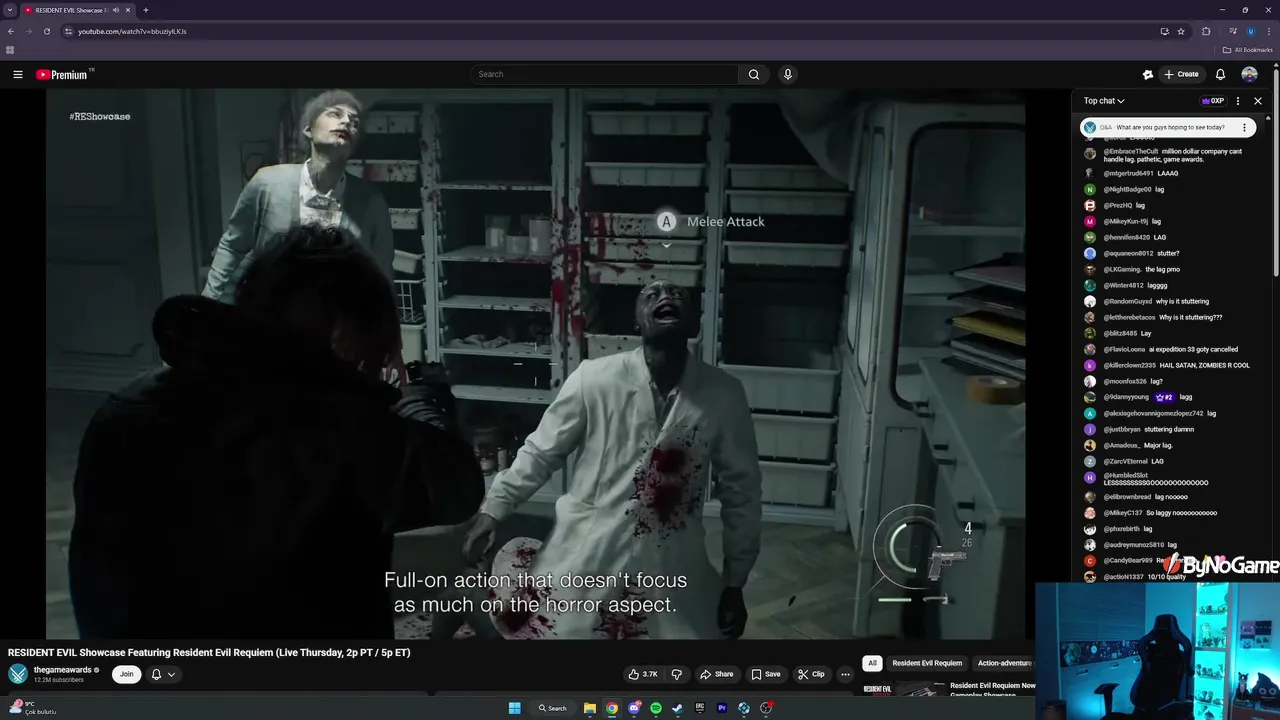The image size is (1280, 720).
Task: Dislike the video with thumbs-down
Action: click(x=676, y=674)
